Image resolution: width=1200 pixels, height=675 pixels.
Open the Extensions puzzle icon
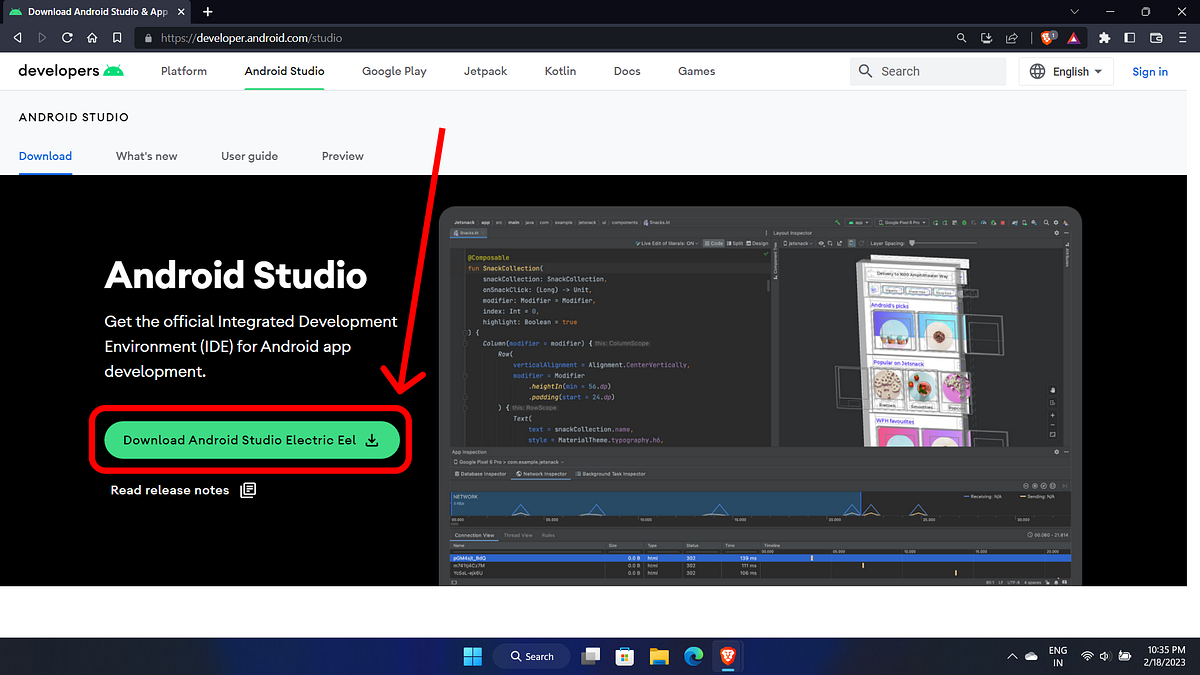point(1104,37)
